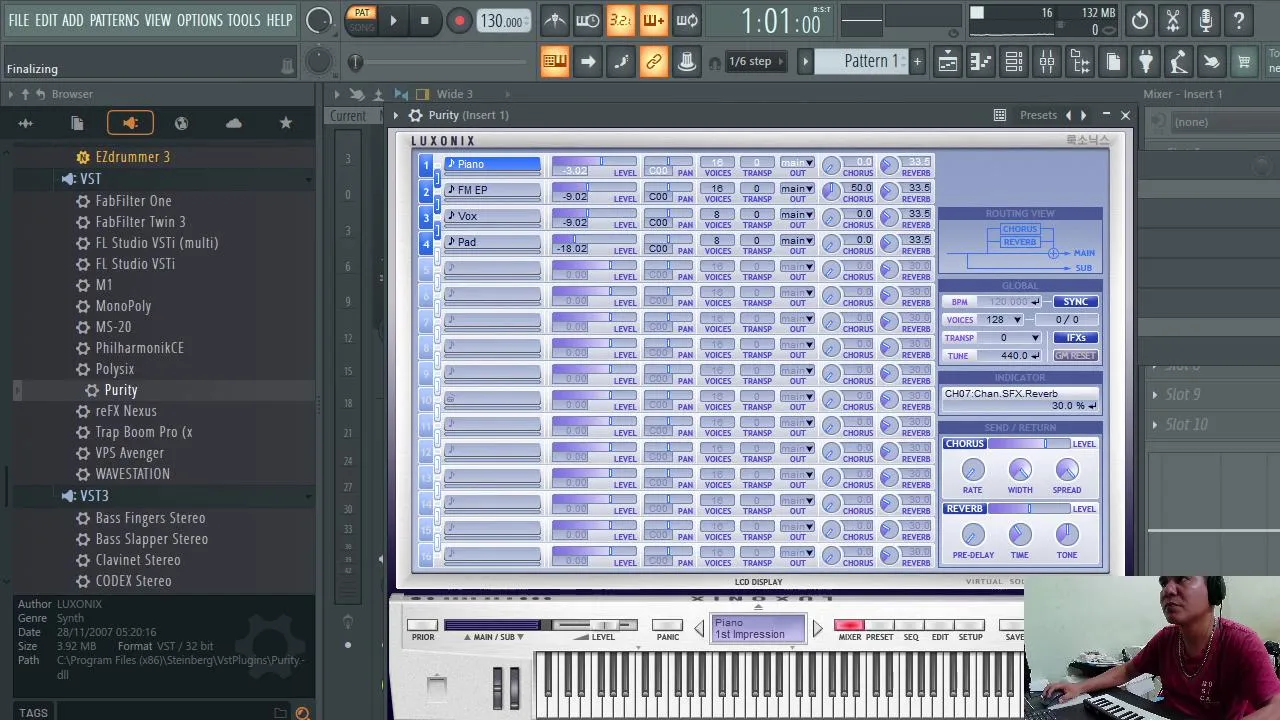The image size is (1280, 720).
Task: Click the star favorites icon in Browser
Action: tap(286, 123)
